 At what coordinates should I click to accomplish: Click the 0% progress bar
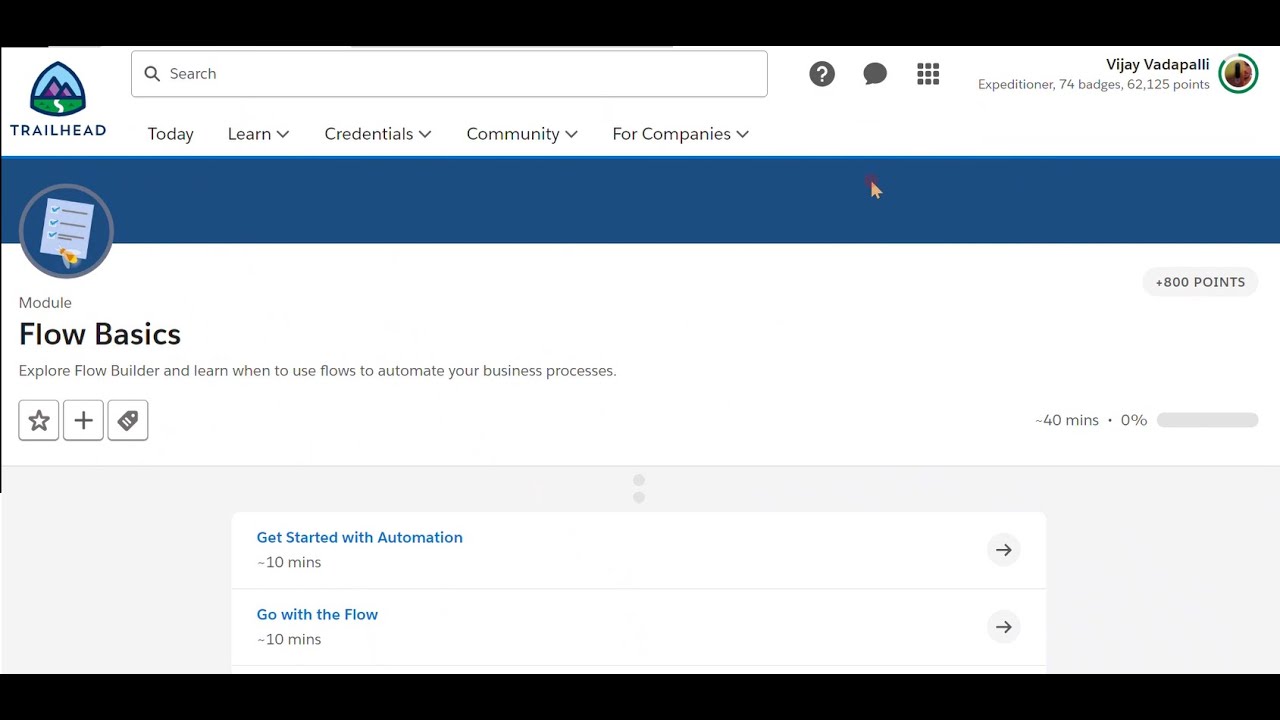pos(1207,421)
